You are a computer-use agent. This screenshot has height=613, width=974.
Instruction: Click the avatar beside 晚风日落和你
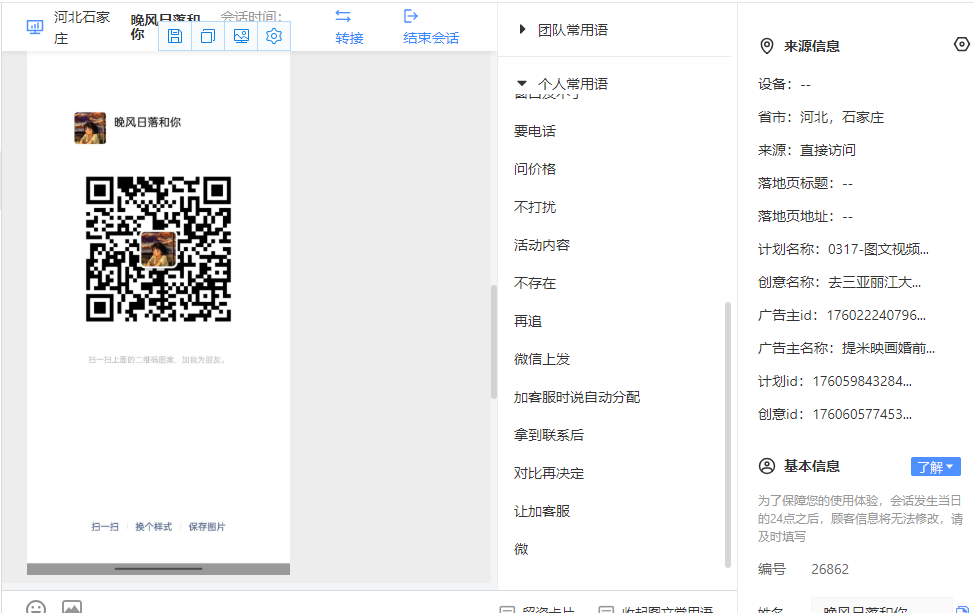(x=90, y=128)
